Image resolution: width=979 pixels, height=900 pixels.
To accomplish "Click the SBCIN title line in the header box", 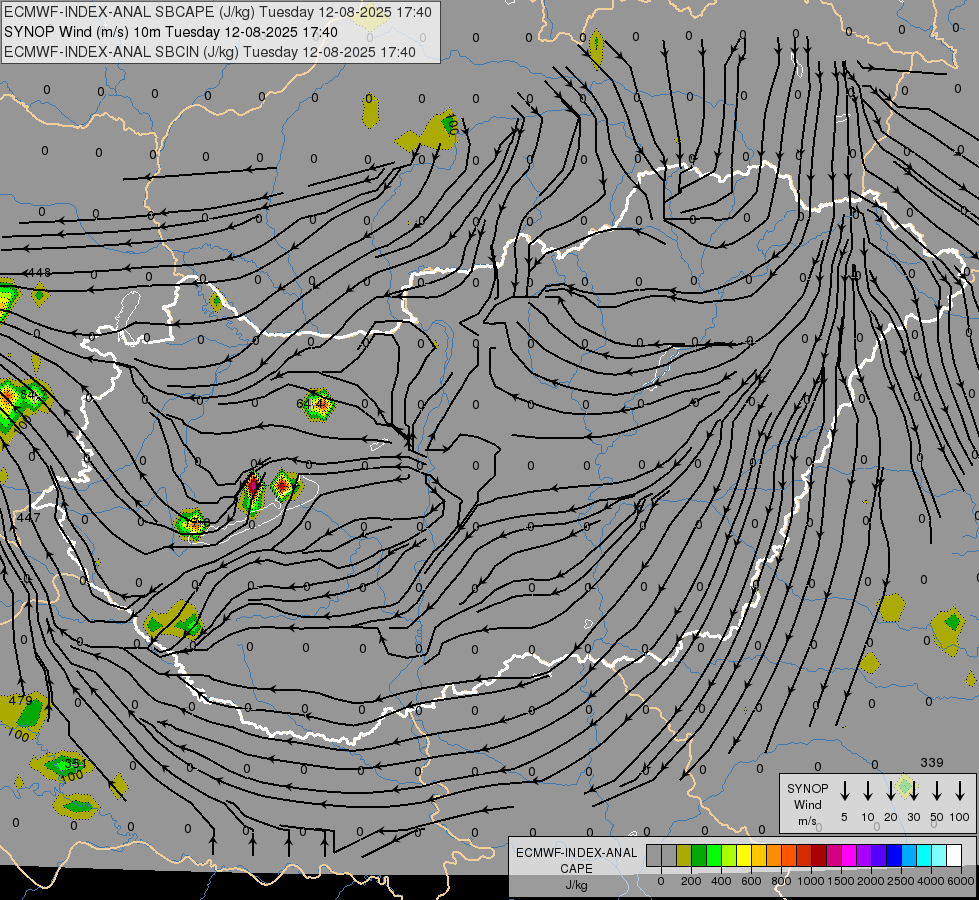I will [x=210, y=52].
